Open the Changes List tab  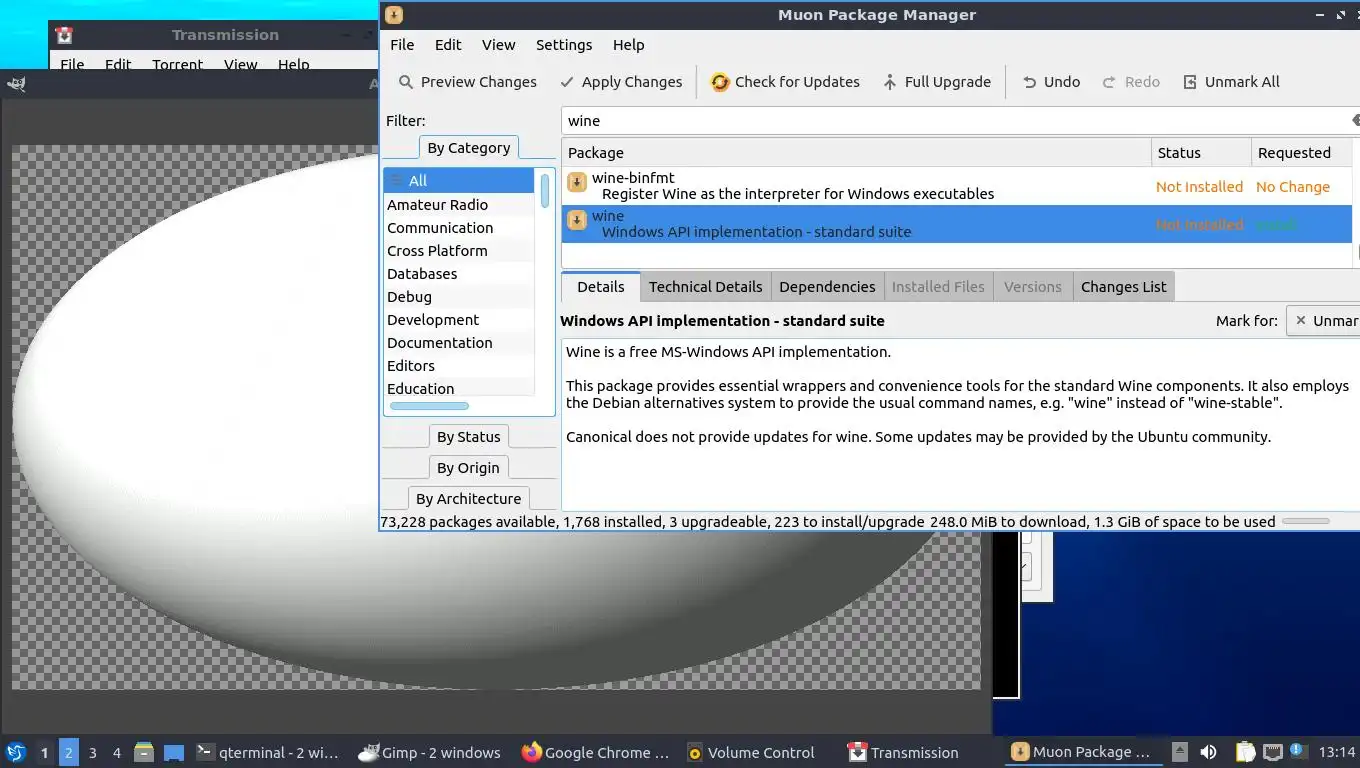click(x=1123, y=287)
